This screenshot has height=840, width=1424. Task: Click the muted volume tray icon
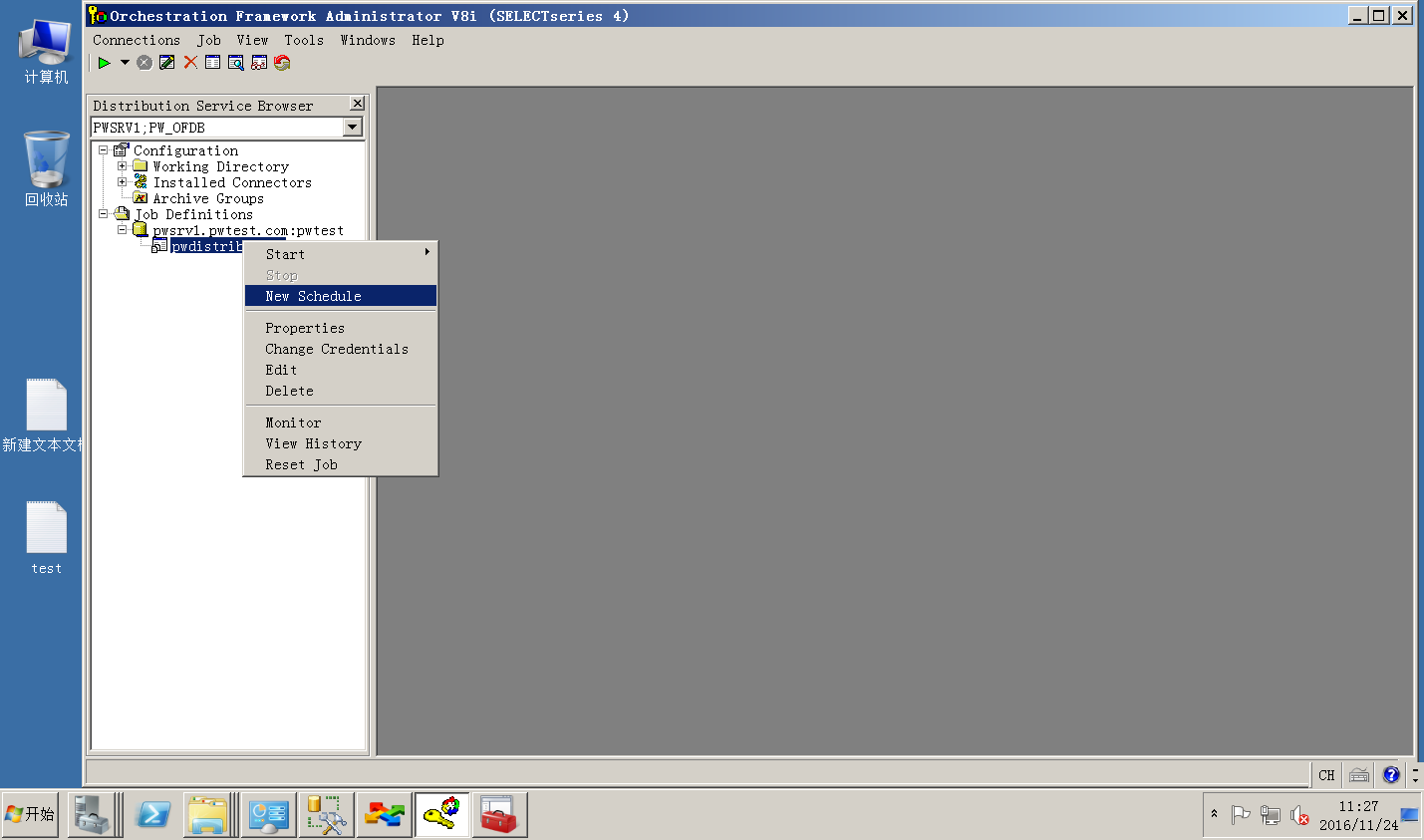pos(1299,815)
